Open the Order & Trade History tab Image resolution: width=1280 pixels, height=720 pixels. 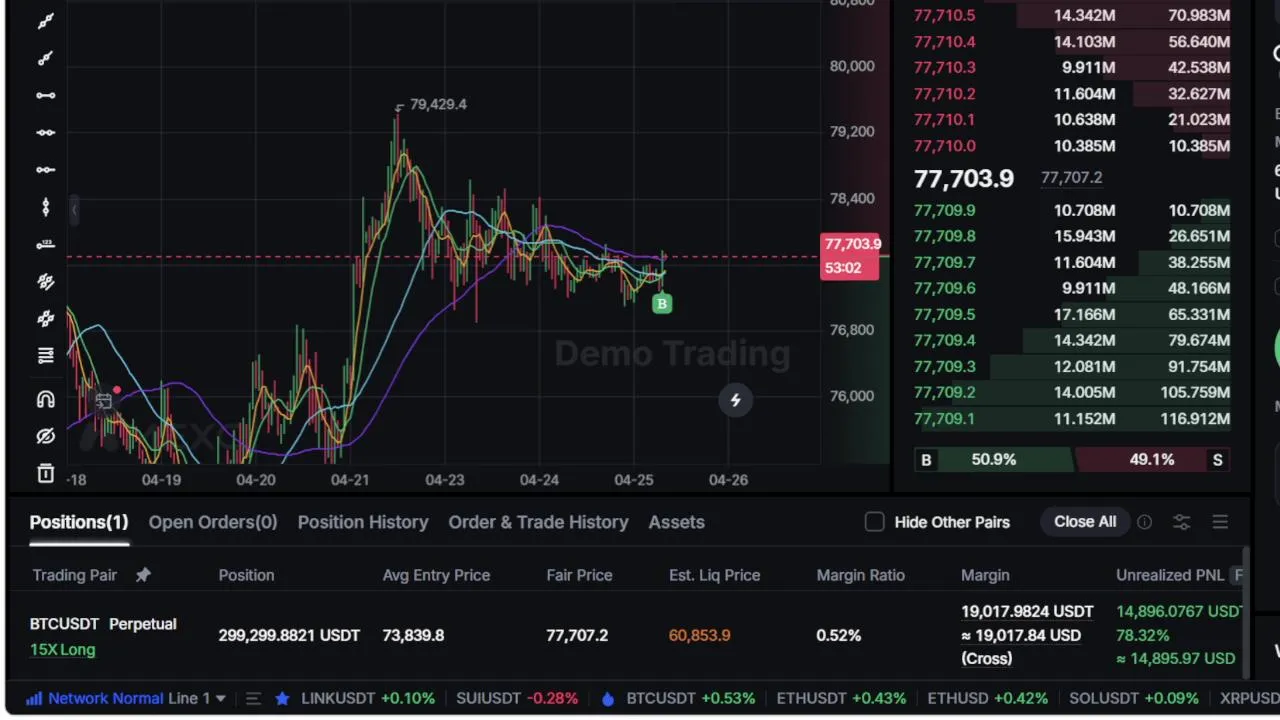pyautogui.click(x=538, y=522)
